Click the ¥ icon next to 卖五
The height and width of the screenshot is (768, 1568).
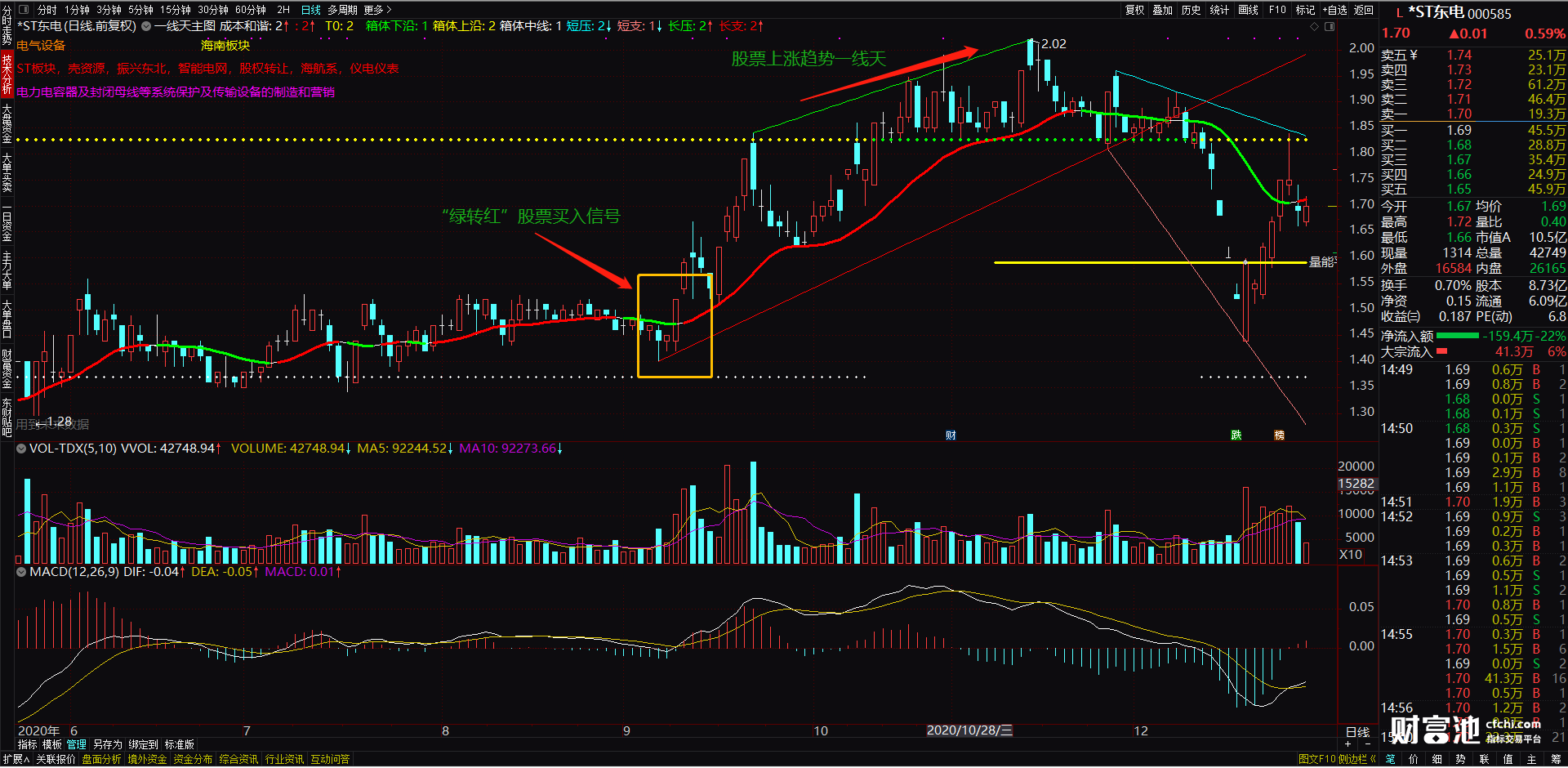click(1414, 55)
